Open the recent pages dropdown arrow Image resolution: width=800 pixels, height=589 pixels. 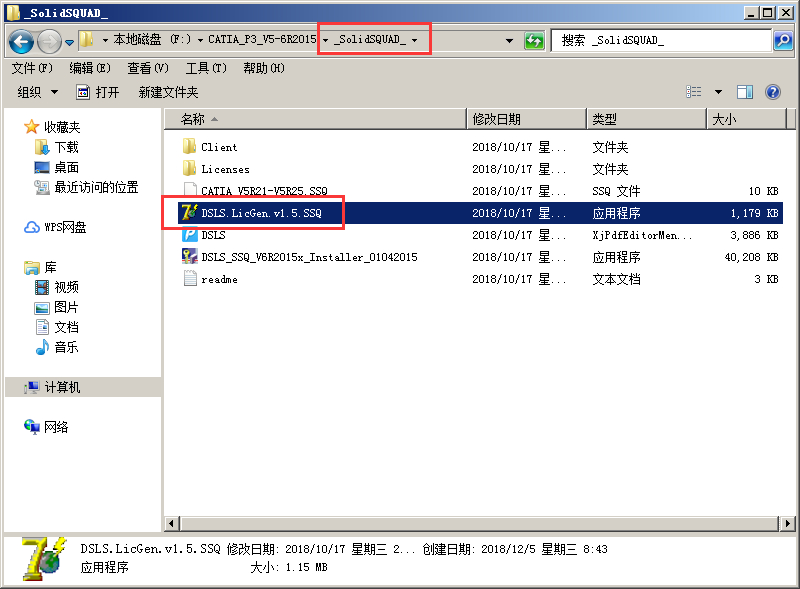[x=69, y=41]
